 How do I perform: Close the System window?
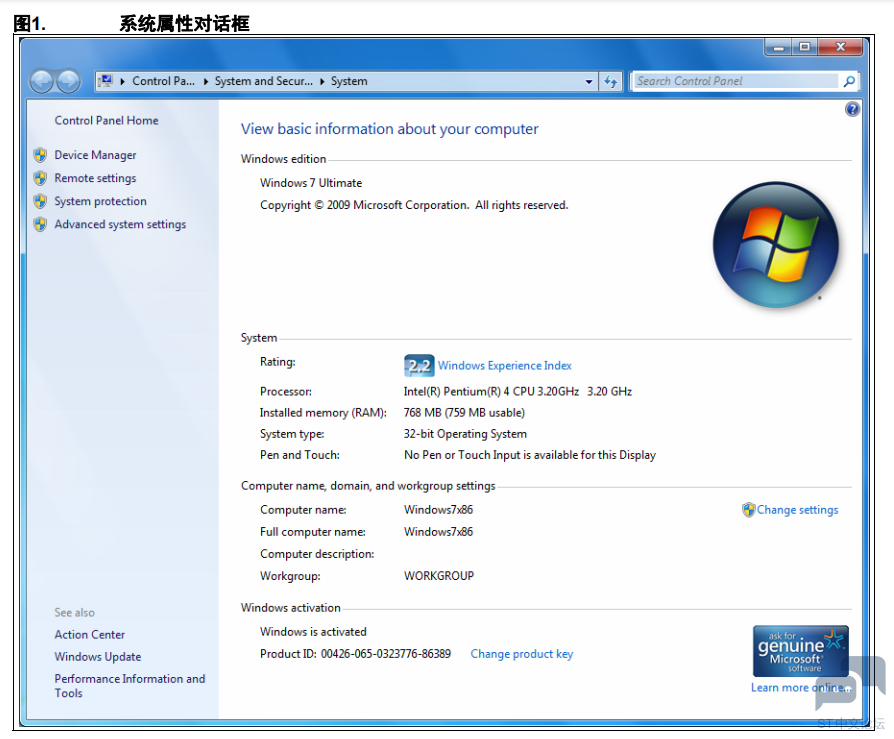click(840, 47)
